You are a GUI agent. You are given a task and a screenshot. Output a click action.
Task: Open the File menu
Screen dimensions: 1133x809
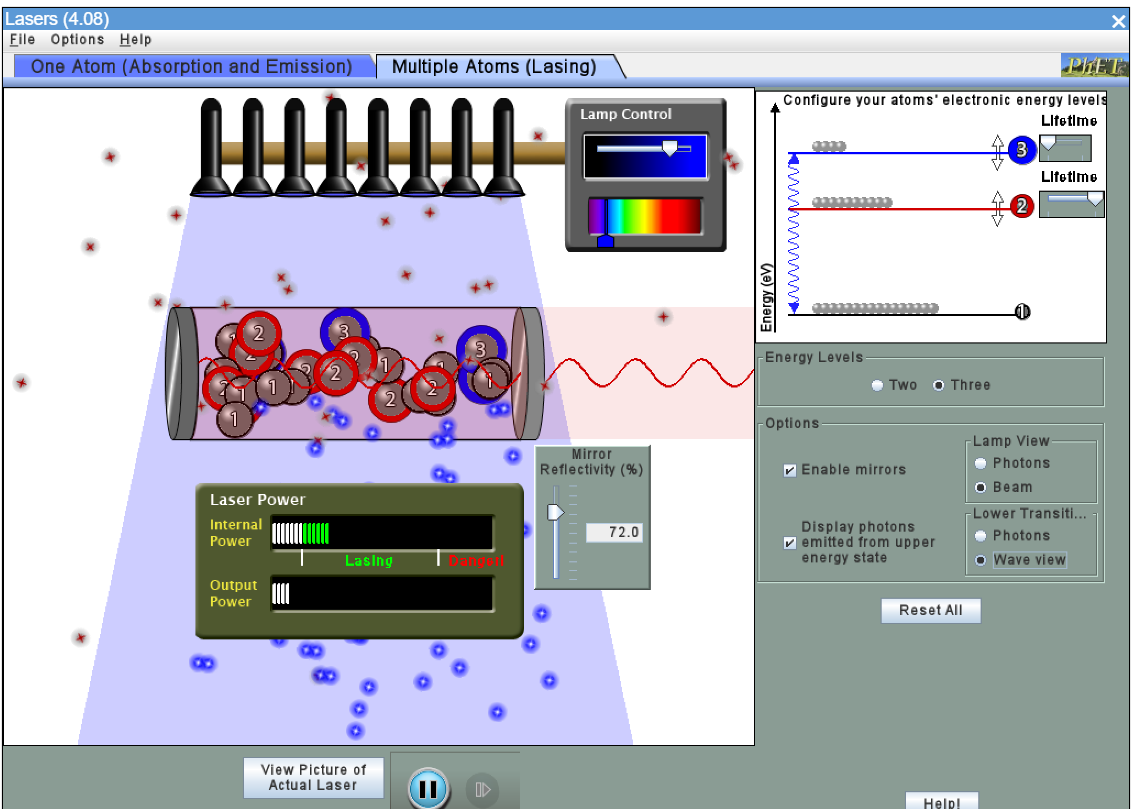click(22, 40)
